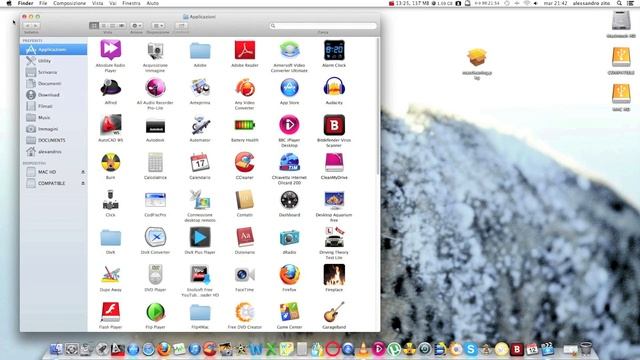Switch Finder to Cover Flow view
This screenshot has width=640, height=360.
(121, 26)
